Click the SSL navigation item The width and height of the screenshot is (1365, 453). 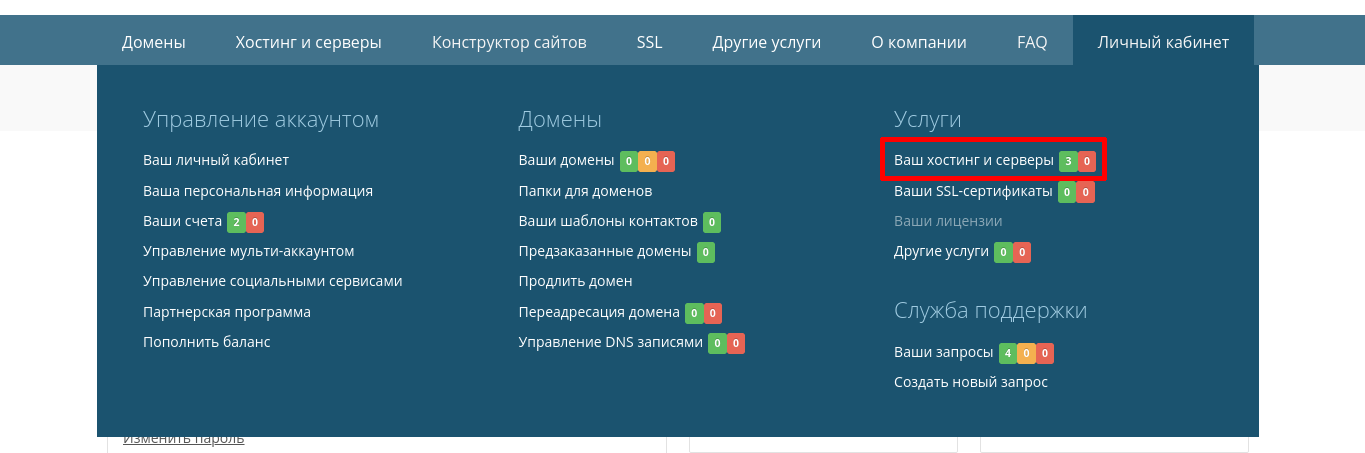tap(649, 42)
